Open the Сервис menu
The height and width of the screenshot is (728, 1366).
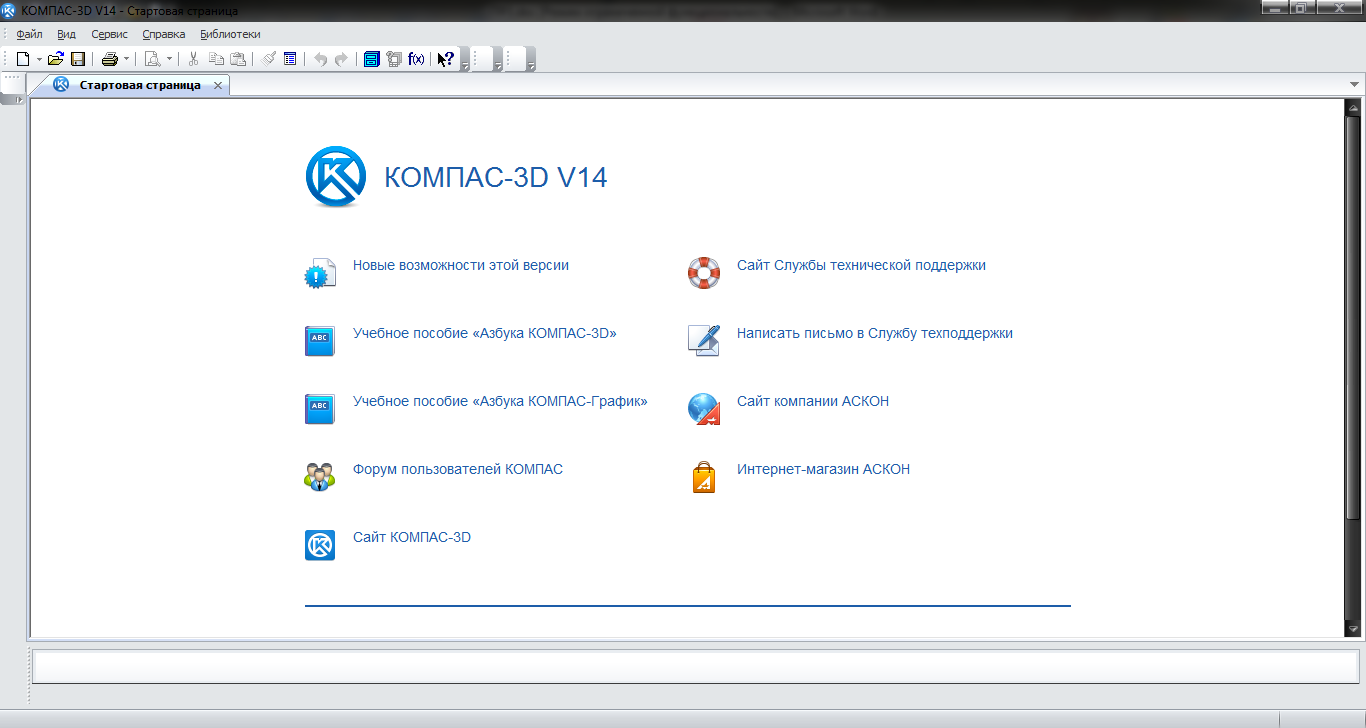pos(109,34)
